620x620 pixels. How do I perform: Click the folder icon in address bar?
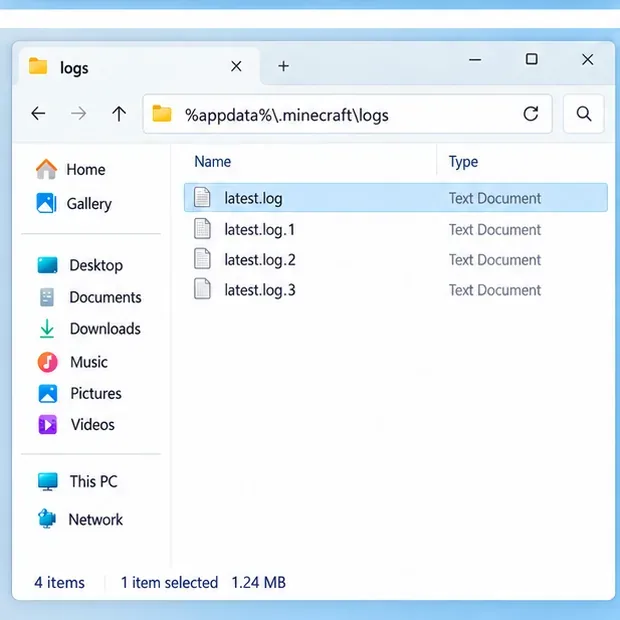162,114
